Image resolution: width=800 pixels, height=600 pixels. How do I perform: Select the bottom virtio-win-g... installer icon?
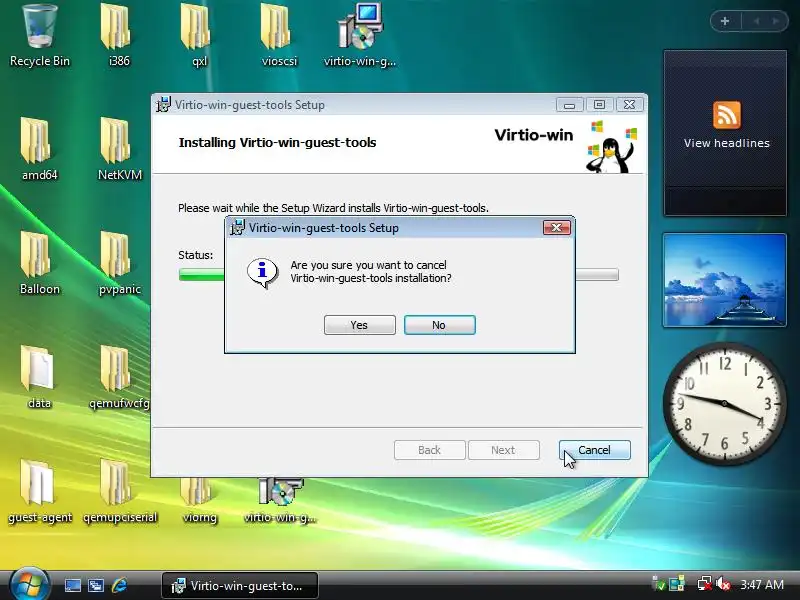(280, 500)
